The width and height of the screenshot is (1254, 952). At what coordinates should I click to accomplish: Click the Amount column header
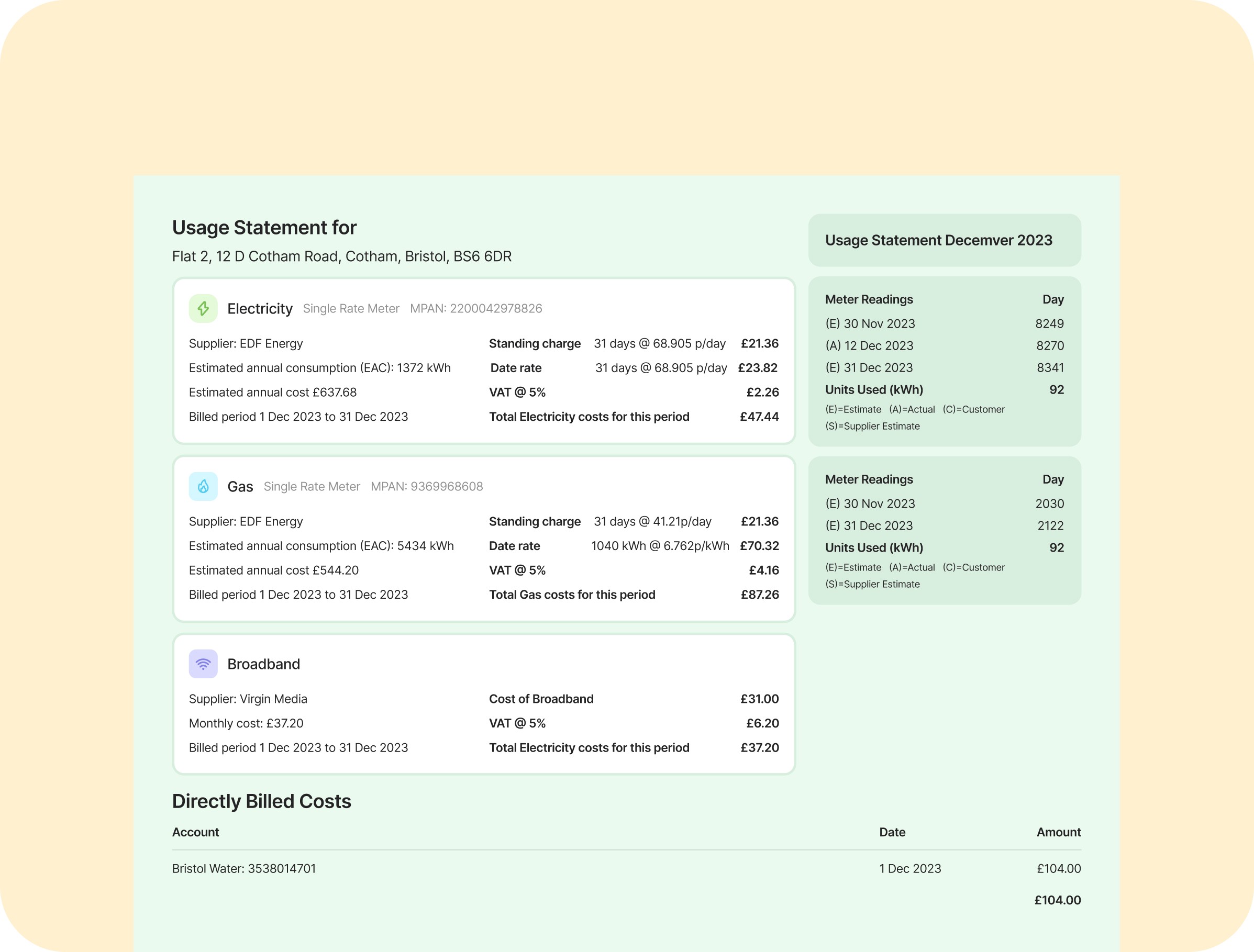[x=1058, y=832]
